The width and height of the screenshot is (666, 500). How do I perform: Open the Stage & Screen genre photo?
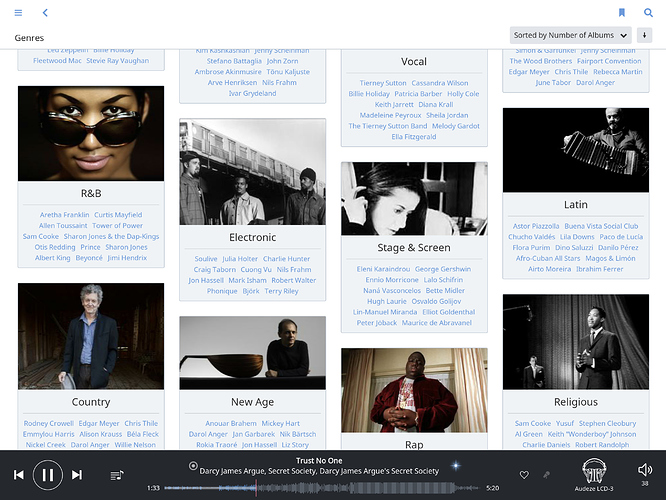[x=414, y=199]
